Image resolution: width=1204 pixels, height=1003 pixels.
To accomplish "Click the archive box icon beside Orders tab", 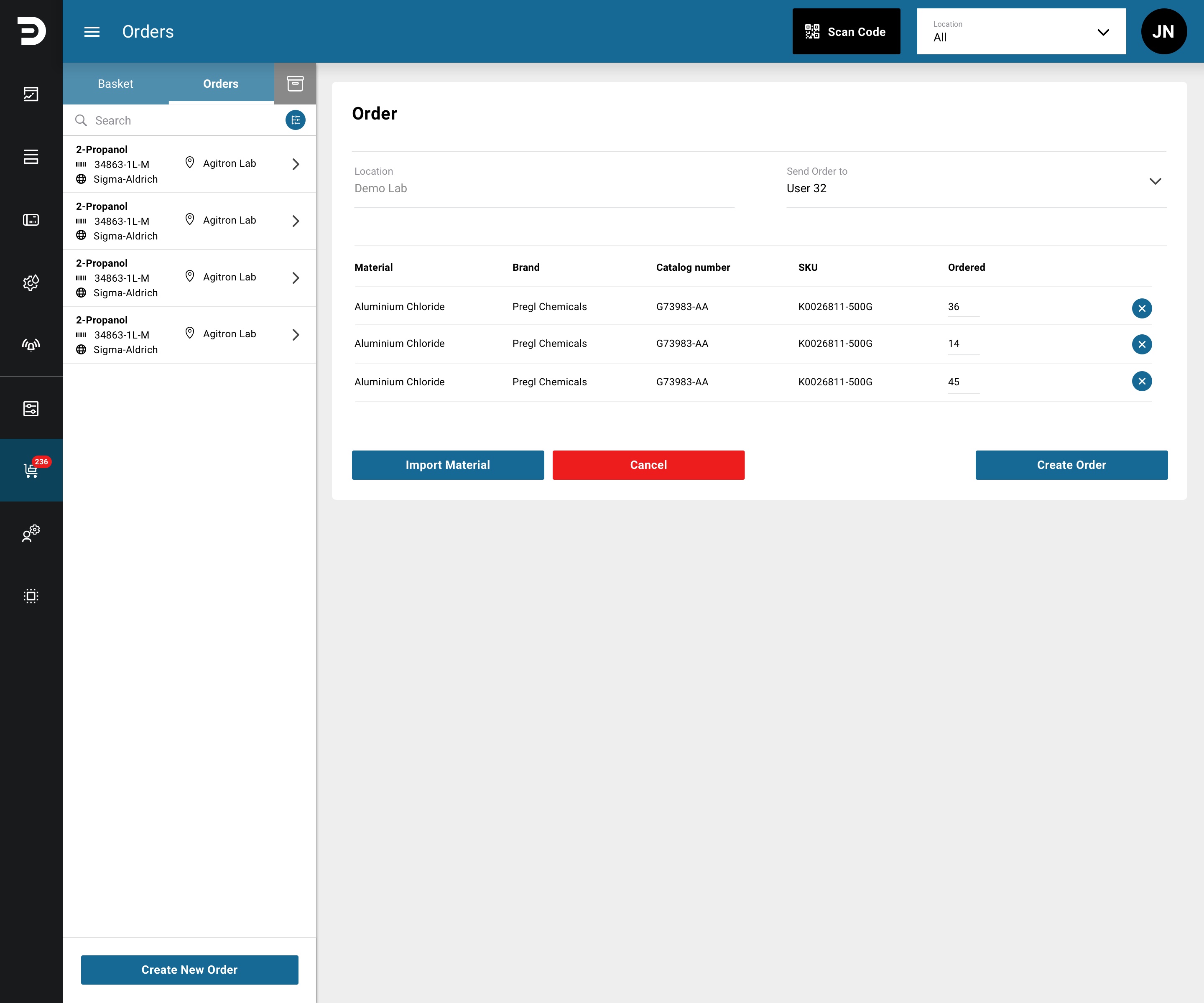I will coord(295,84).
